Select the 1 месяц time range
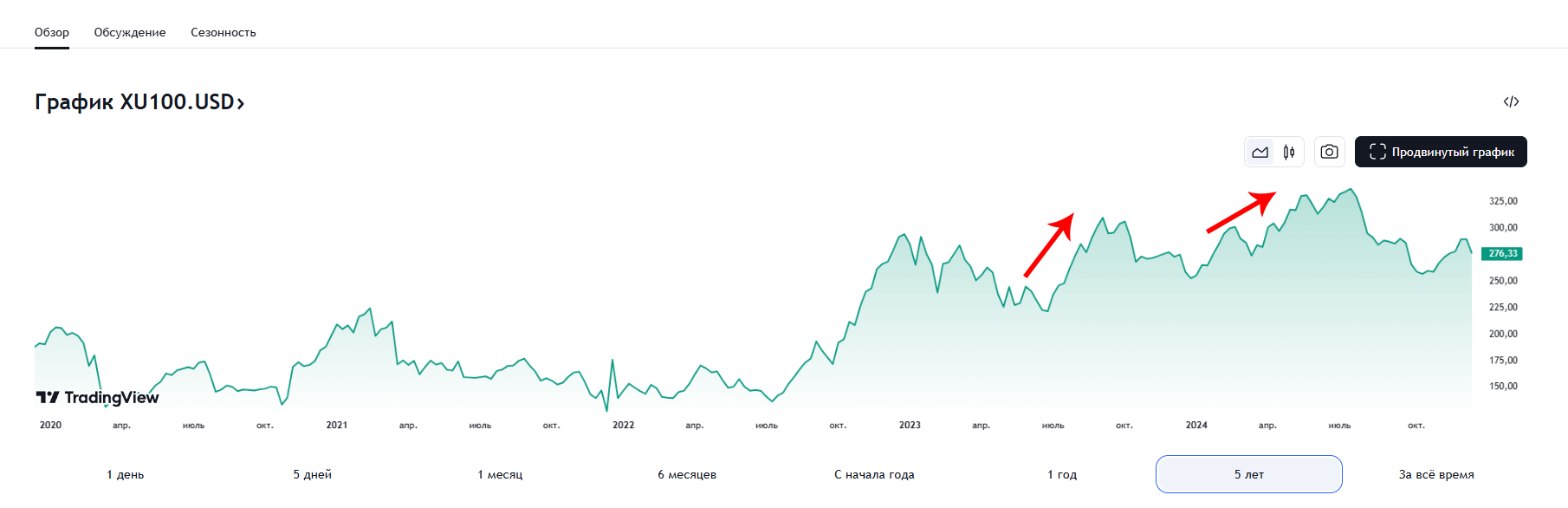 click(500, 474)
